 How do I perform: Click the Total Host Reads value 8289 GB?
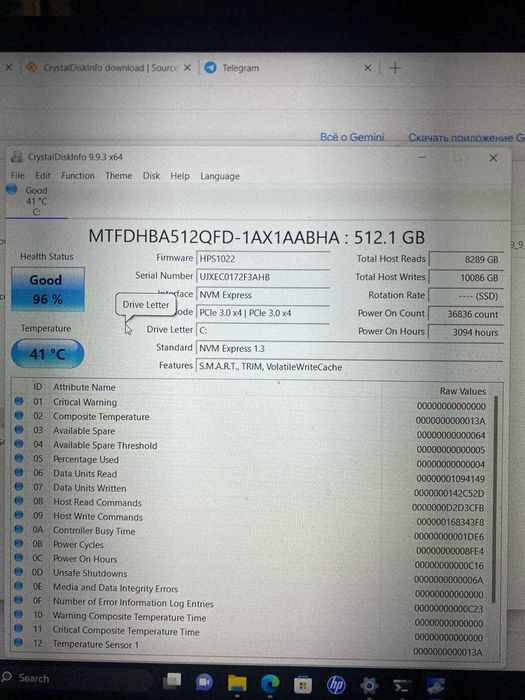tap(466, 259)
